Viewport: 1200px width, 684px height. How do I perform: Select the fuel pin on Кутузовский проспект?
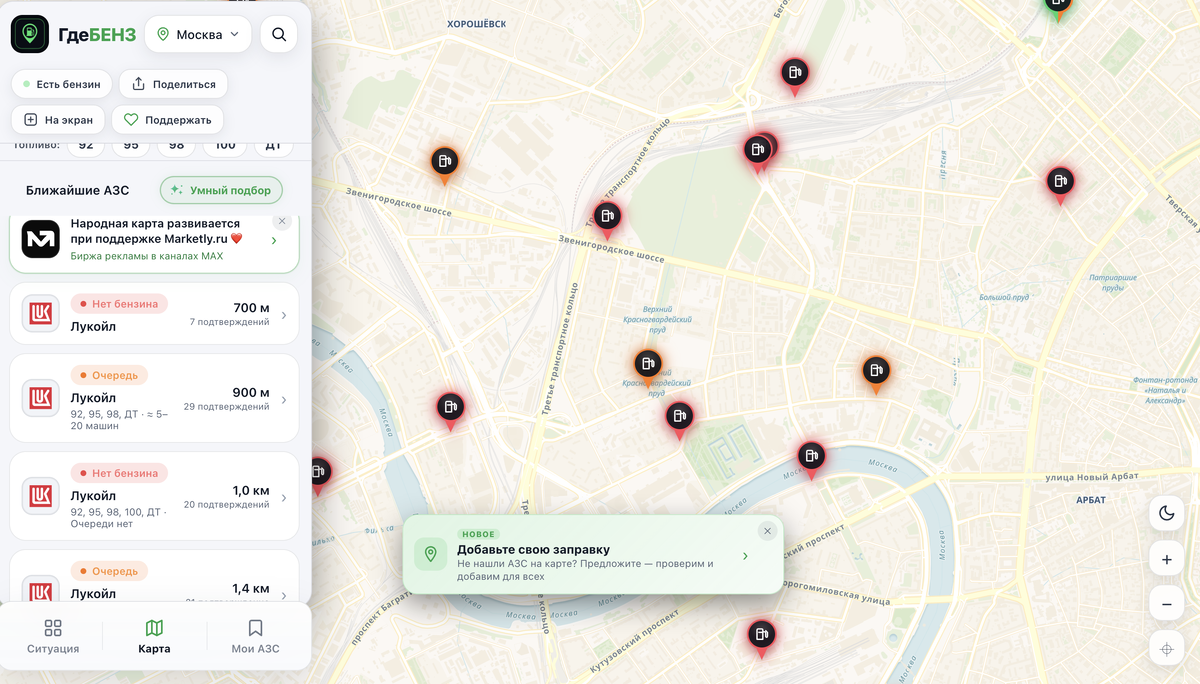pos(762,636)
